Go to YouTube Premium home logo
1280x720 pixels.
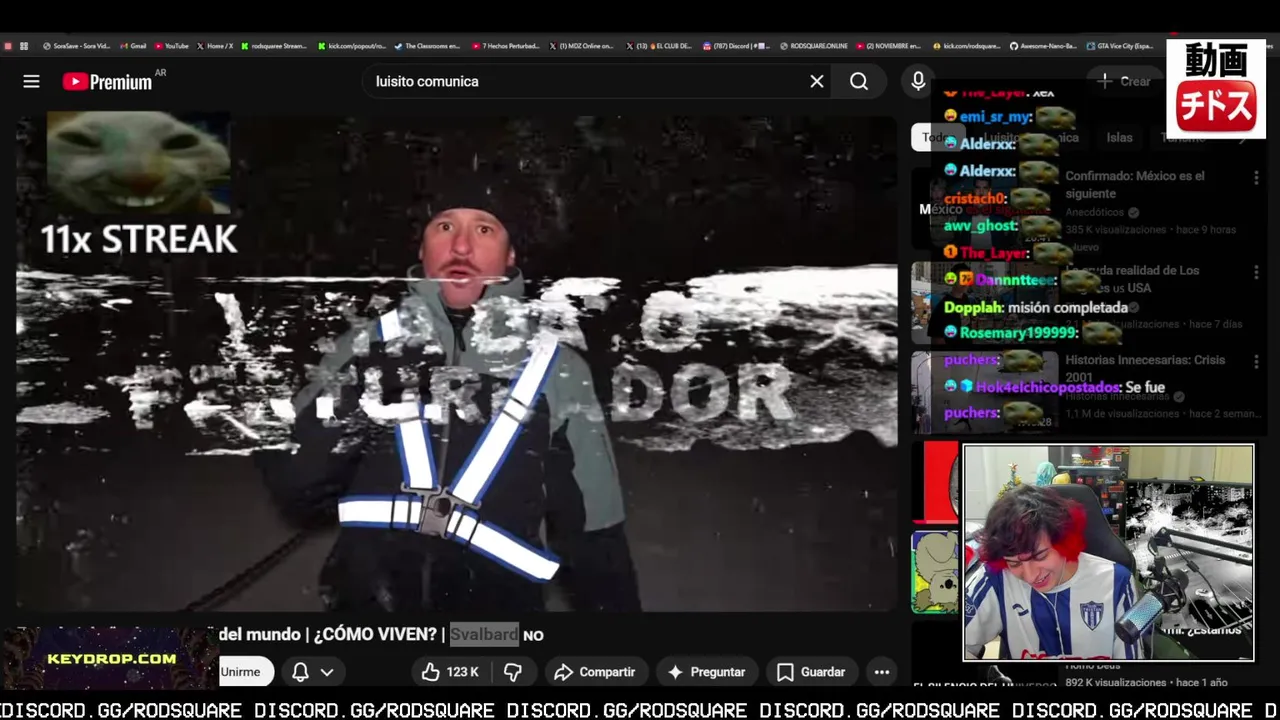coord(107,82)
